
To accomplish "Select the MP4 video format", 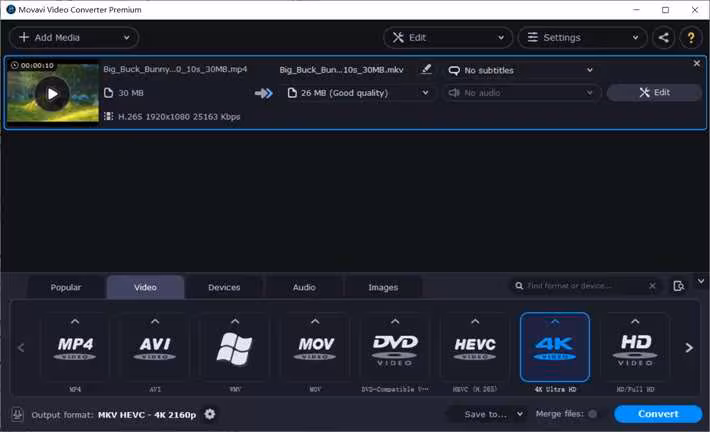I will [x=75, y=348].
